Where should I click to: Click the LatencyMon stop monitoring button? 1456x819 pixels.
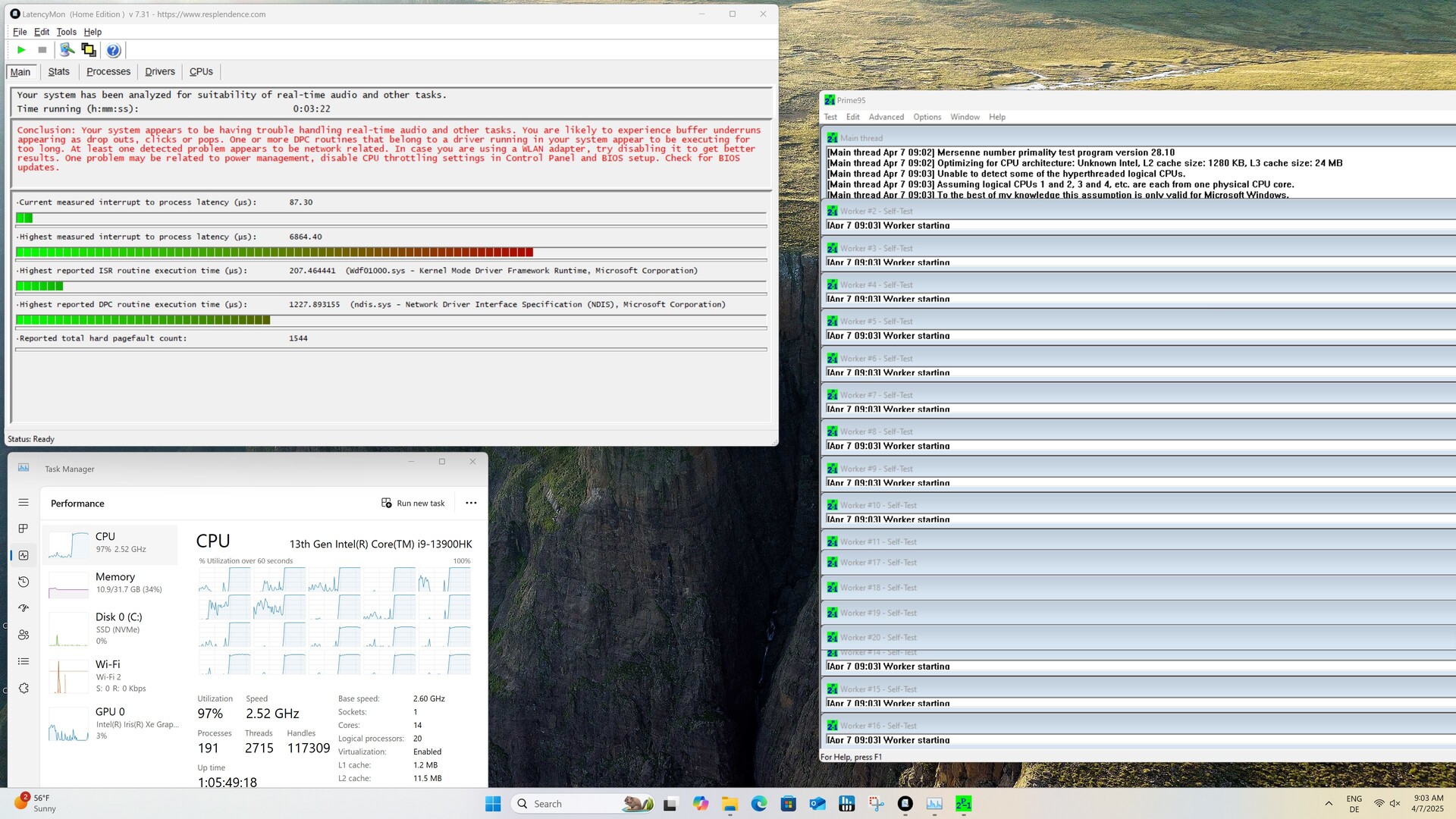point(42,50)
